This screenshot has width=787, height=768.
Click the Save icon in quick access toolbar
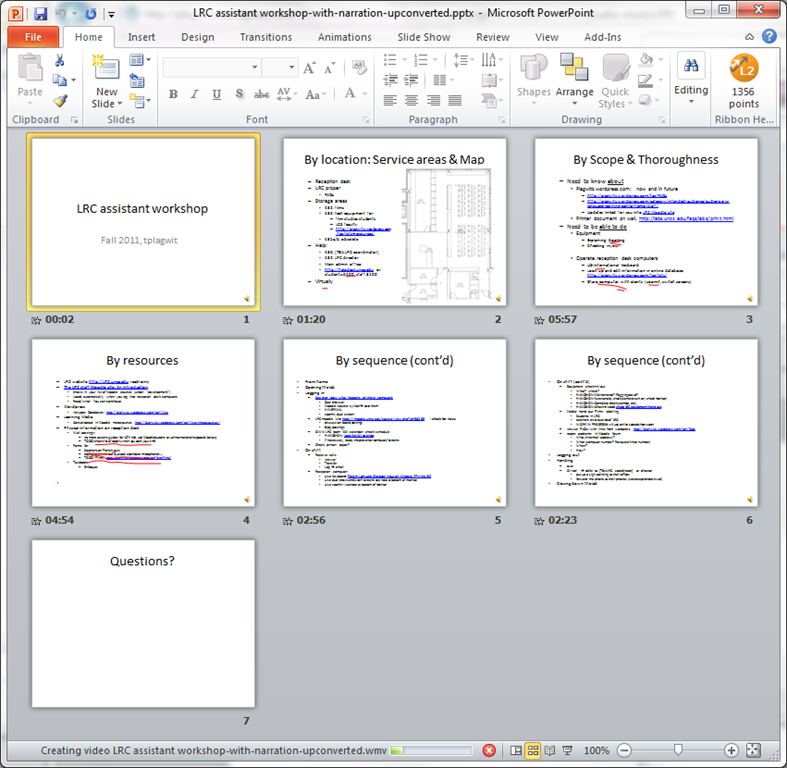click(x=40, y=14)
